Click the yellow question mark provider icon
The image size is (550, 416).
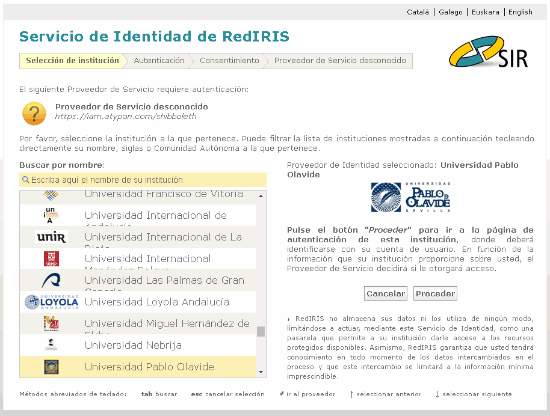click(x=34, y=113)
